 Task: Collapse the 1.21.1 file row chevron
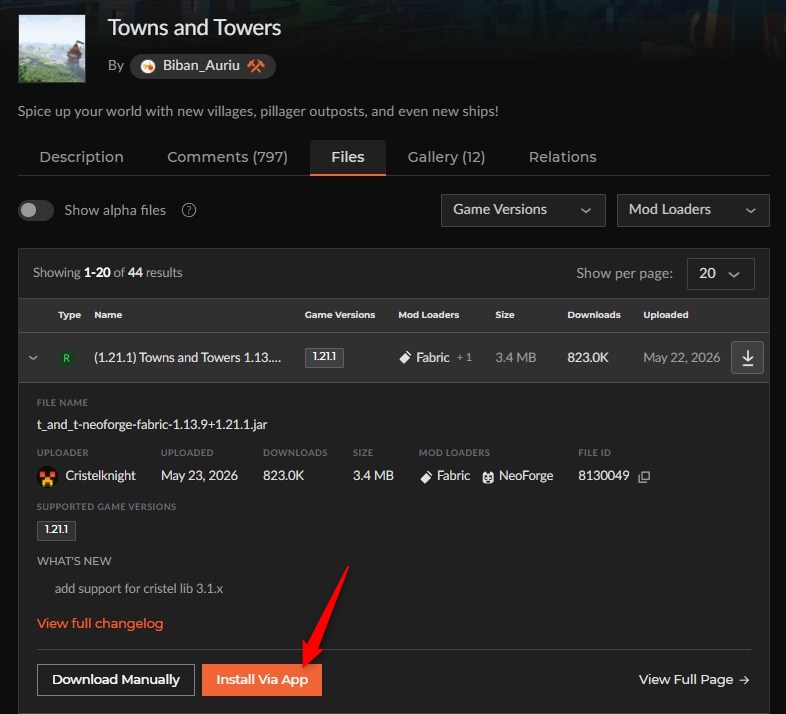(x=33, y=358)
